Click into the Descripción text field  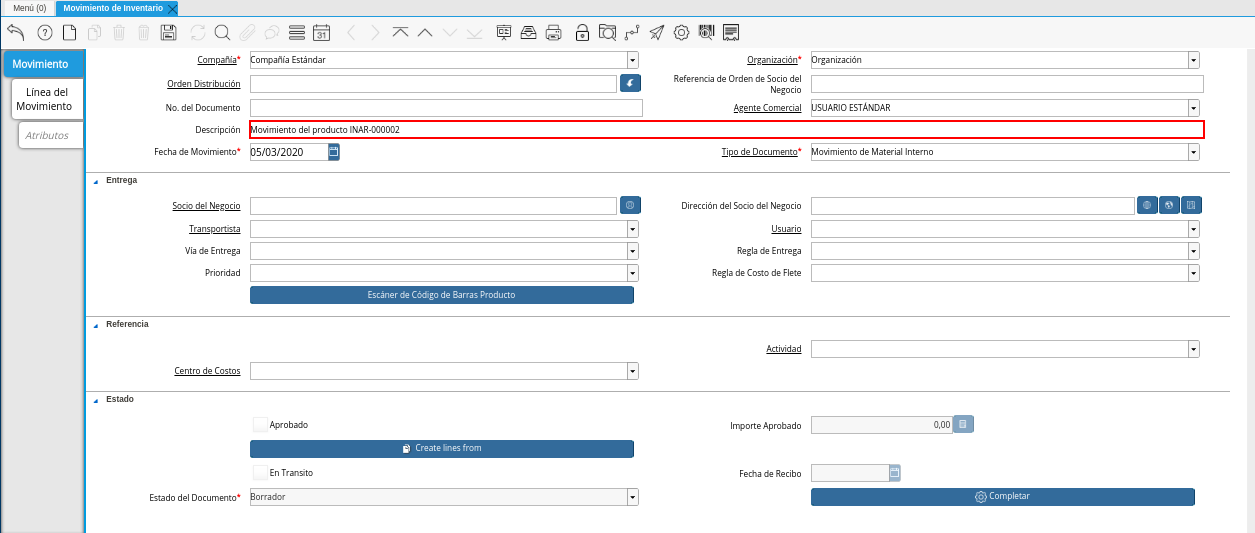click(x=725, y=130)
